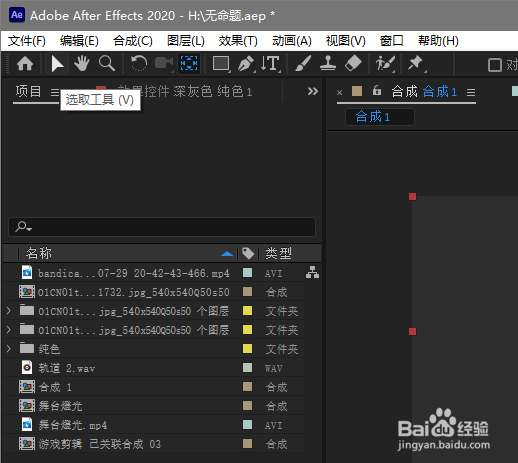Image resolution: width=518 pixels, height=463 pixels.
Task: Open the 效果(T) menu
Action: pyautogui.click(x=238, y=41)
